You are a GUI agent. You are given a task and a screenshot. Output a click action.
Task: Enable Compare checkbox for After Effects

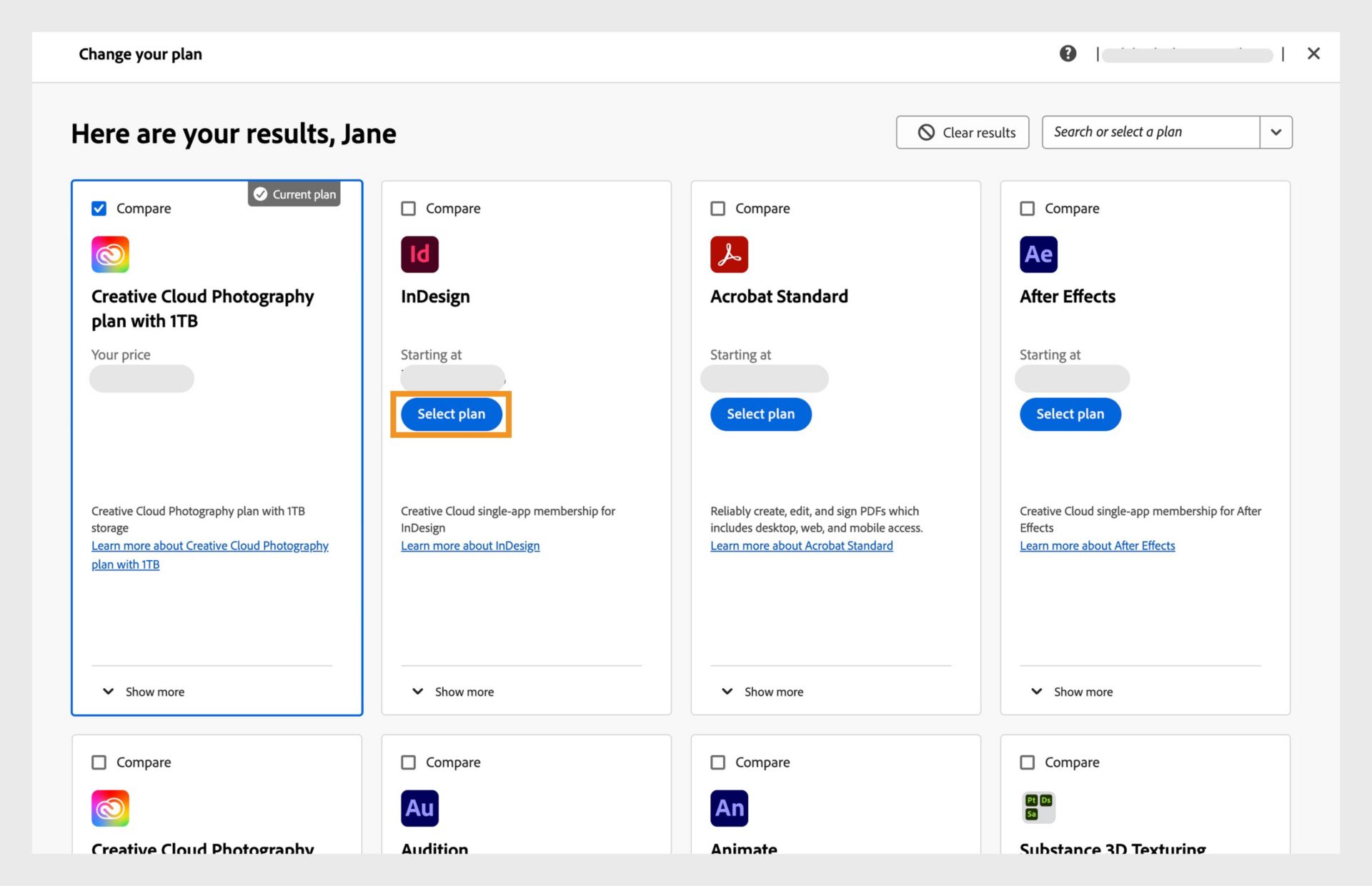pos(1028,209)
